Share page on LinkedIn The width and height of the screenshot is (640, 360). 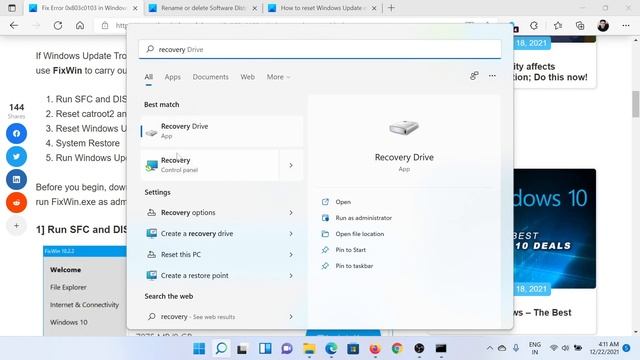pos(16,180)
